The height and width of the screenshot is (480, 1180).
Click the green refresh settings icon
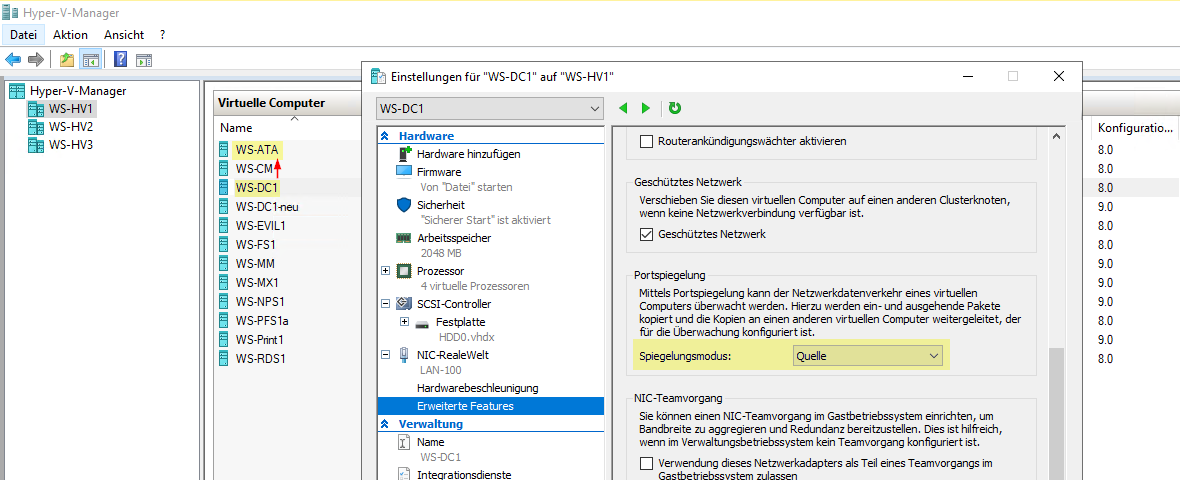(x=675, y=108)
